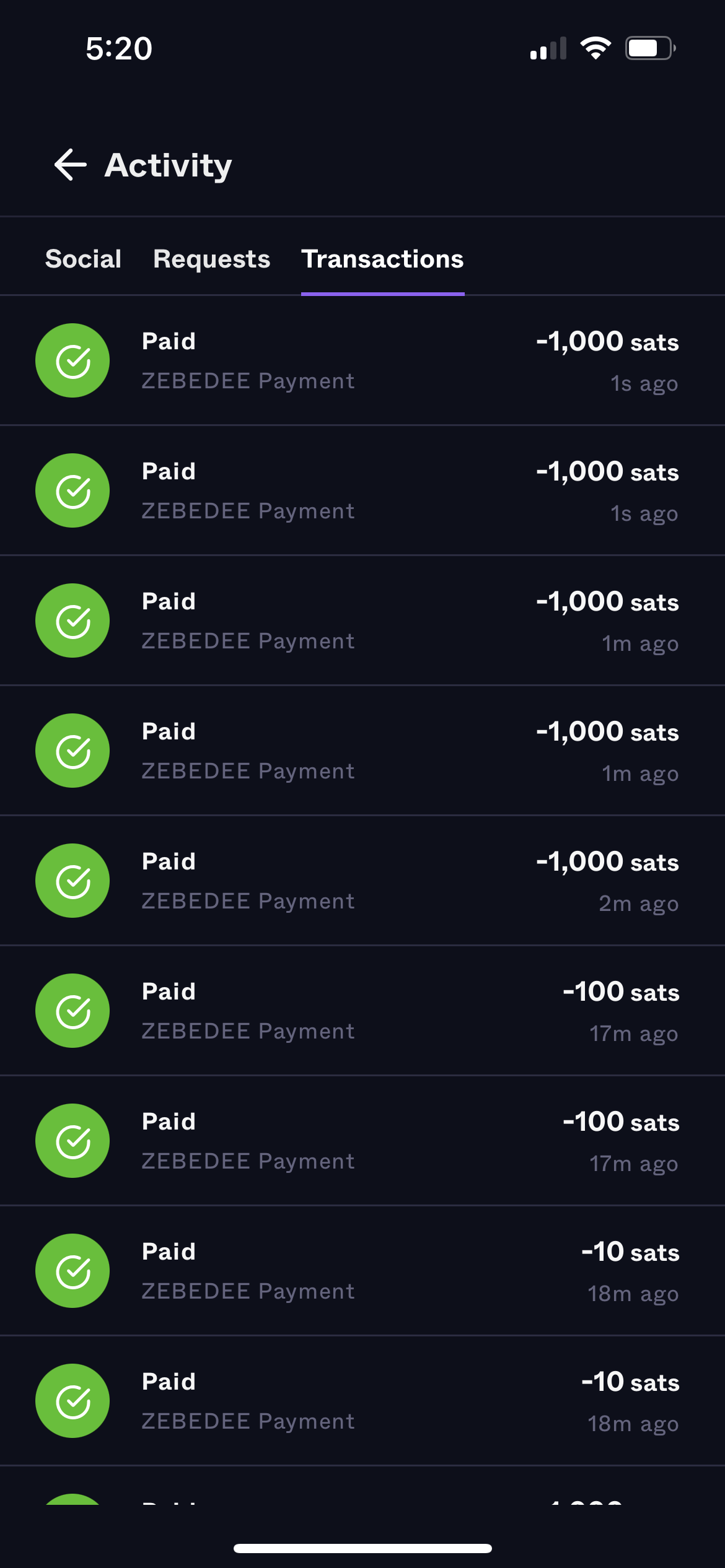Tap the green check icon of first payment
Image resolution: width=725 pixels, height=1568 pixels.
[x=72, y=360]
